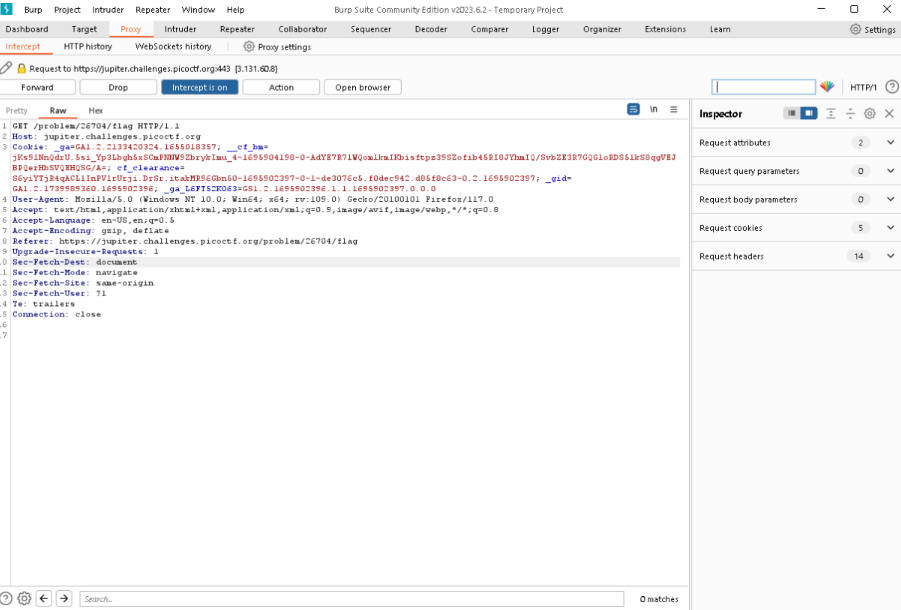The height and width of the screenshot is (610, 901).
Task: Toggle word wrap icon in message editor
Action: pos(633,110)
